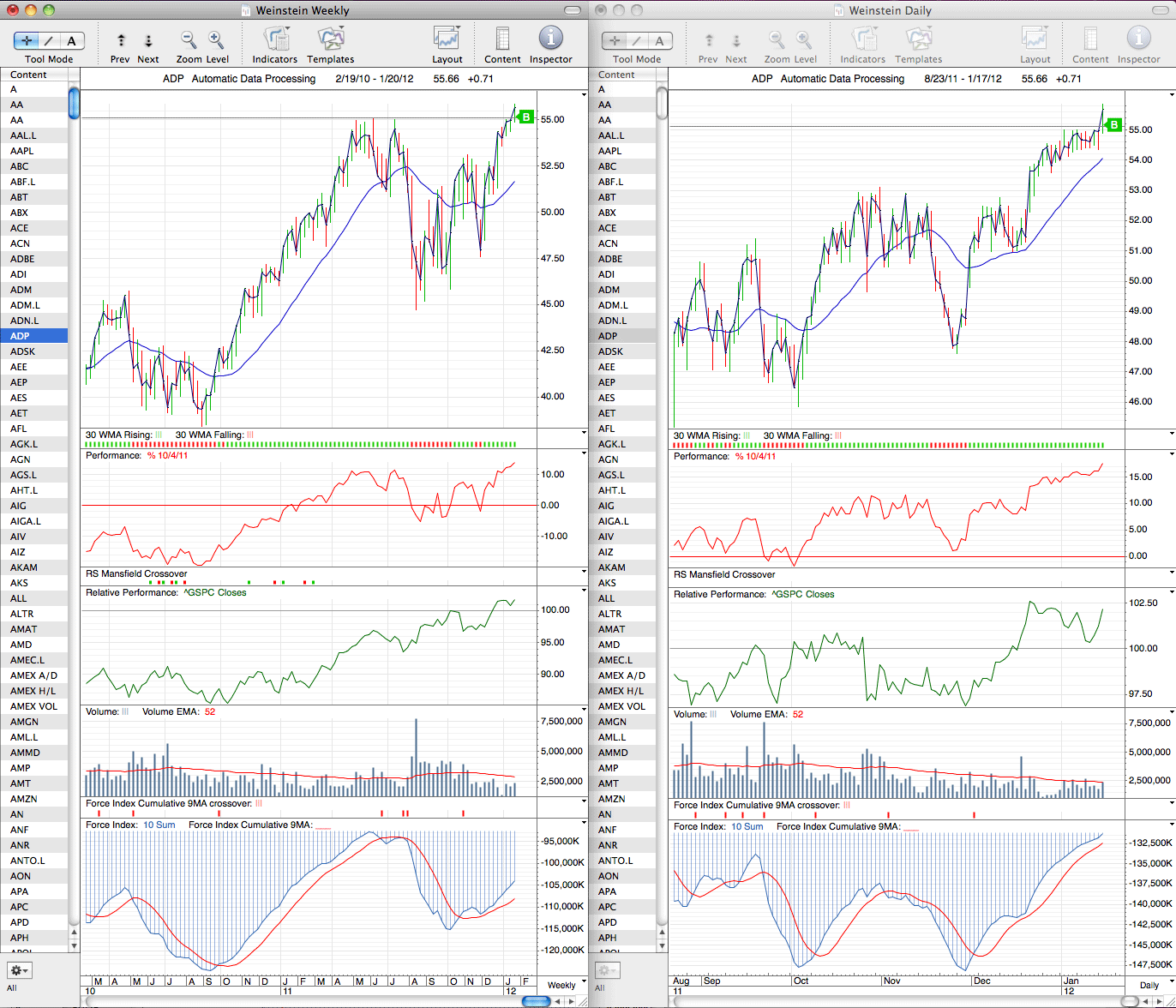Select crosshair tool mode in Weinstein Daily
This screenshot has height=1008, width=1176.
(615, 40)
